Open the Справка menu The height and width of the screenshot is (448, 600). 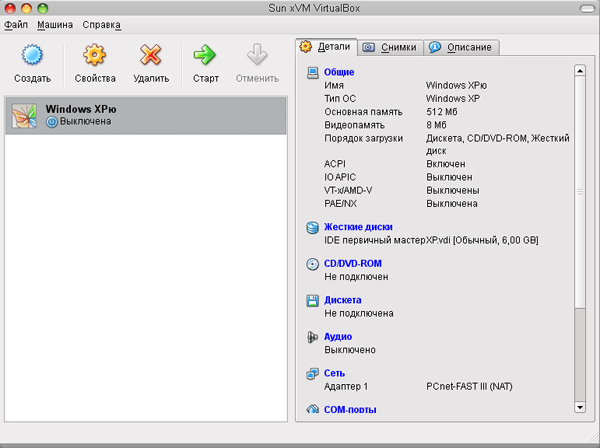(101, 25)
